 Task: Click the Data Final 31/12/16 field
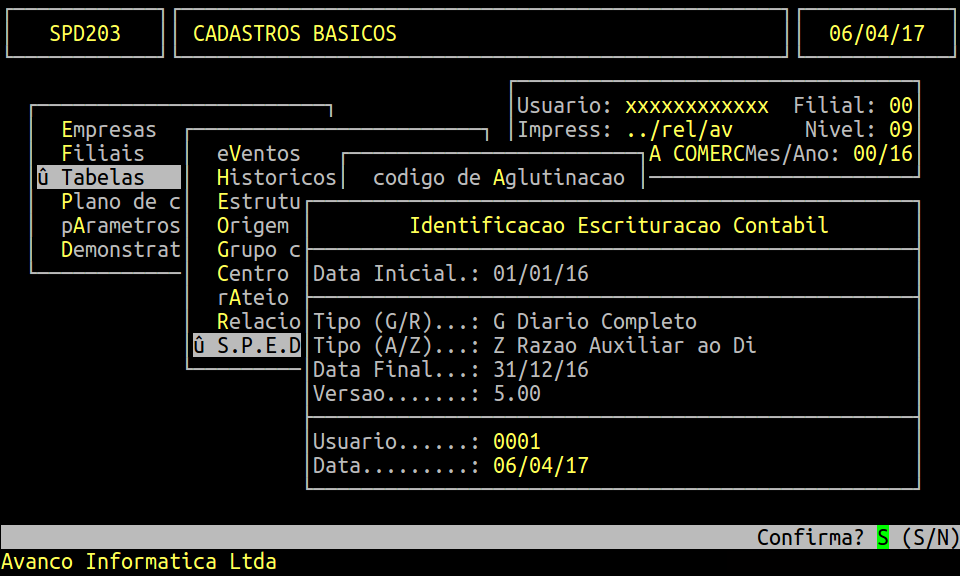click(x=540, y=370)
